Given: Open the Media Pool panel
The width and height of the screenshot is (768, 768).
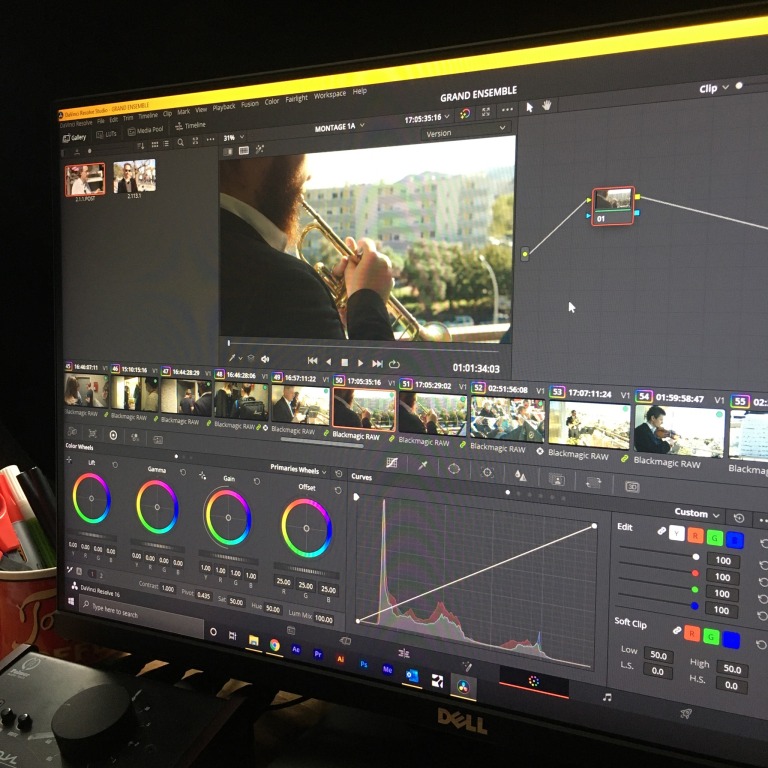Looking at the screenshot, I should [145, 130].
